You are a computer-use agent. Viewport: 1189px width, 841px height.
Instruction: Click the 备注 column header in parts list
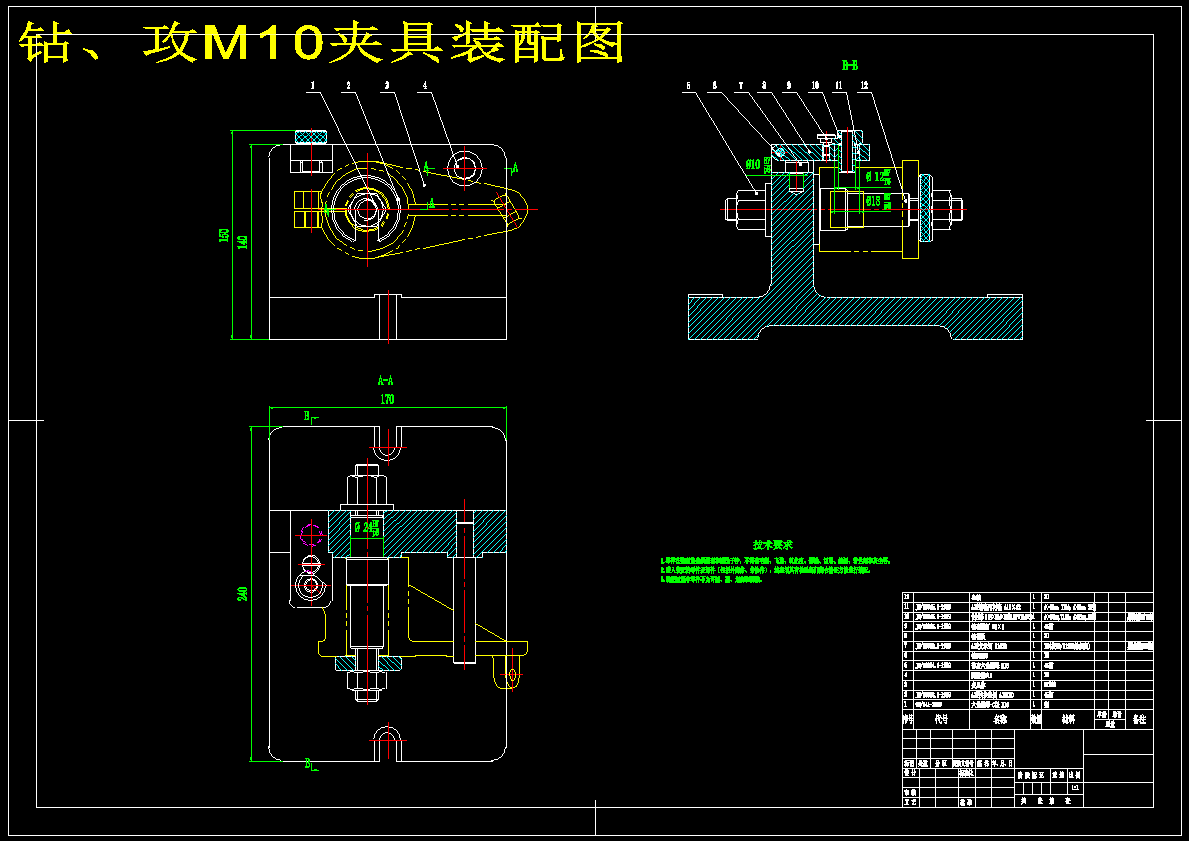click(x=1139, y=719)
